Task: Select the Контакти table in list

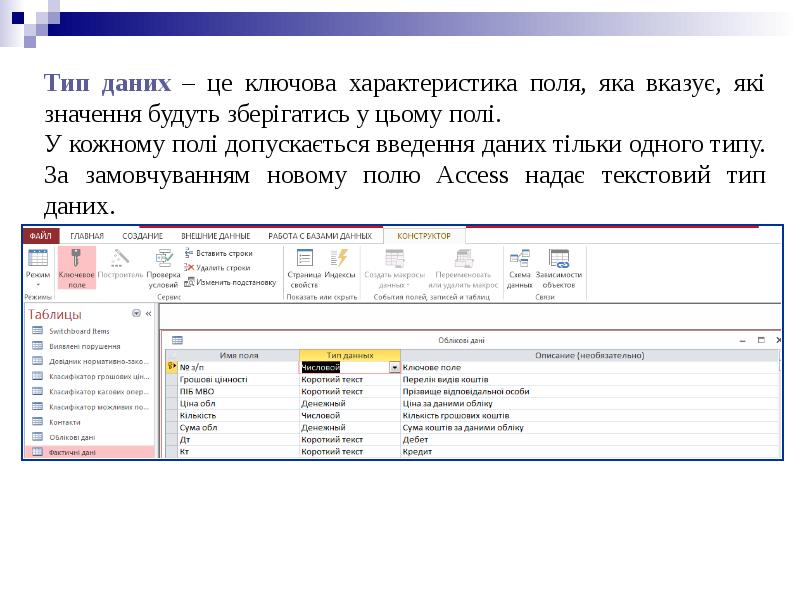Action: [65, 422]
